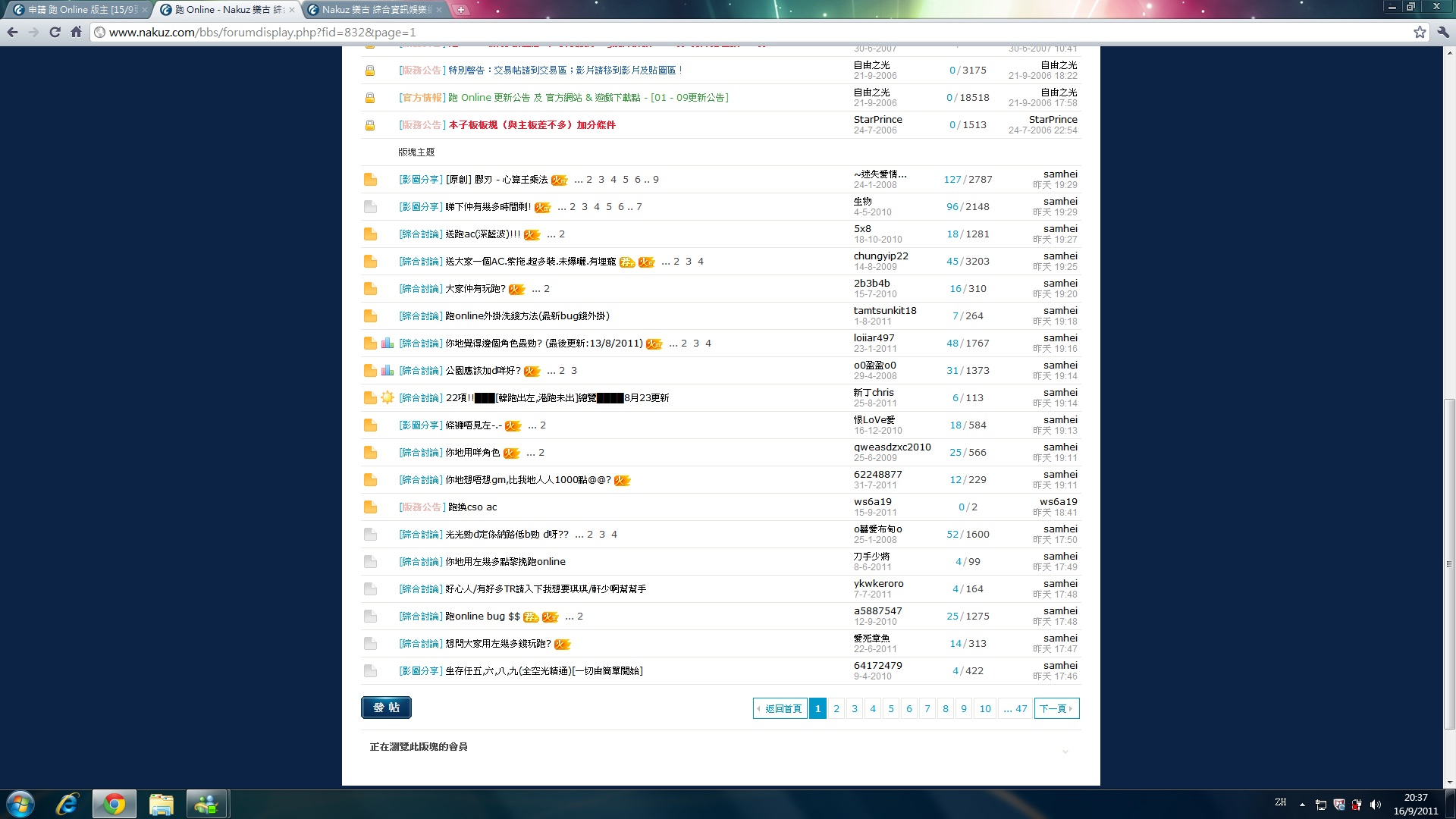Go to the next page via 下一頁

[x=1056, y=708]
